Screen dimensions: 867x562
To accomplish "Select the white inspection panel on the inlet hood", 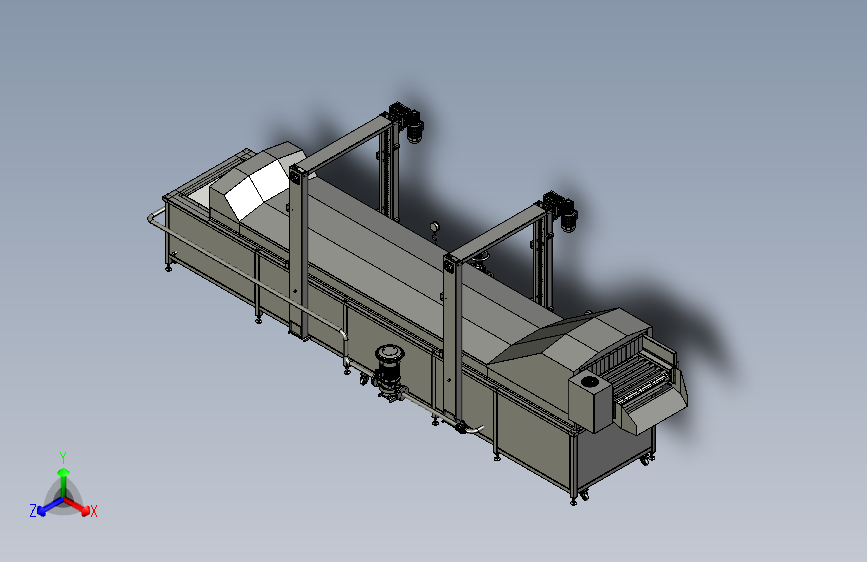I will point(258,191).
